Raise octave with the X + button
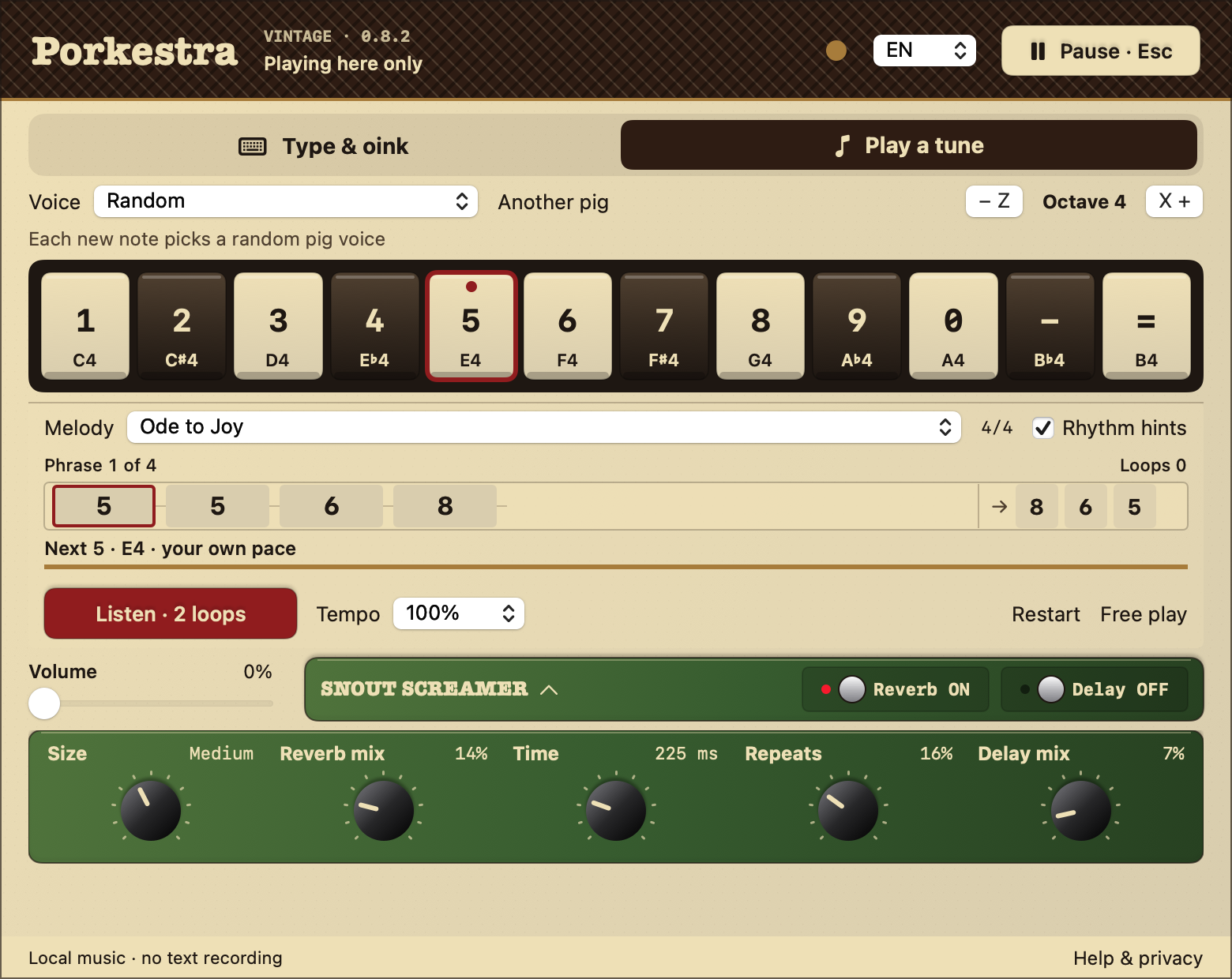Image resolution: width=1232 pixels, height=979 pixels. pyautogui.click(x=1174, y=201)
